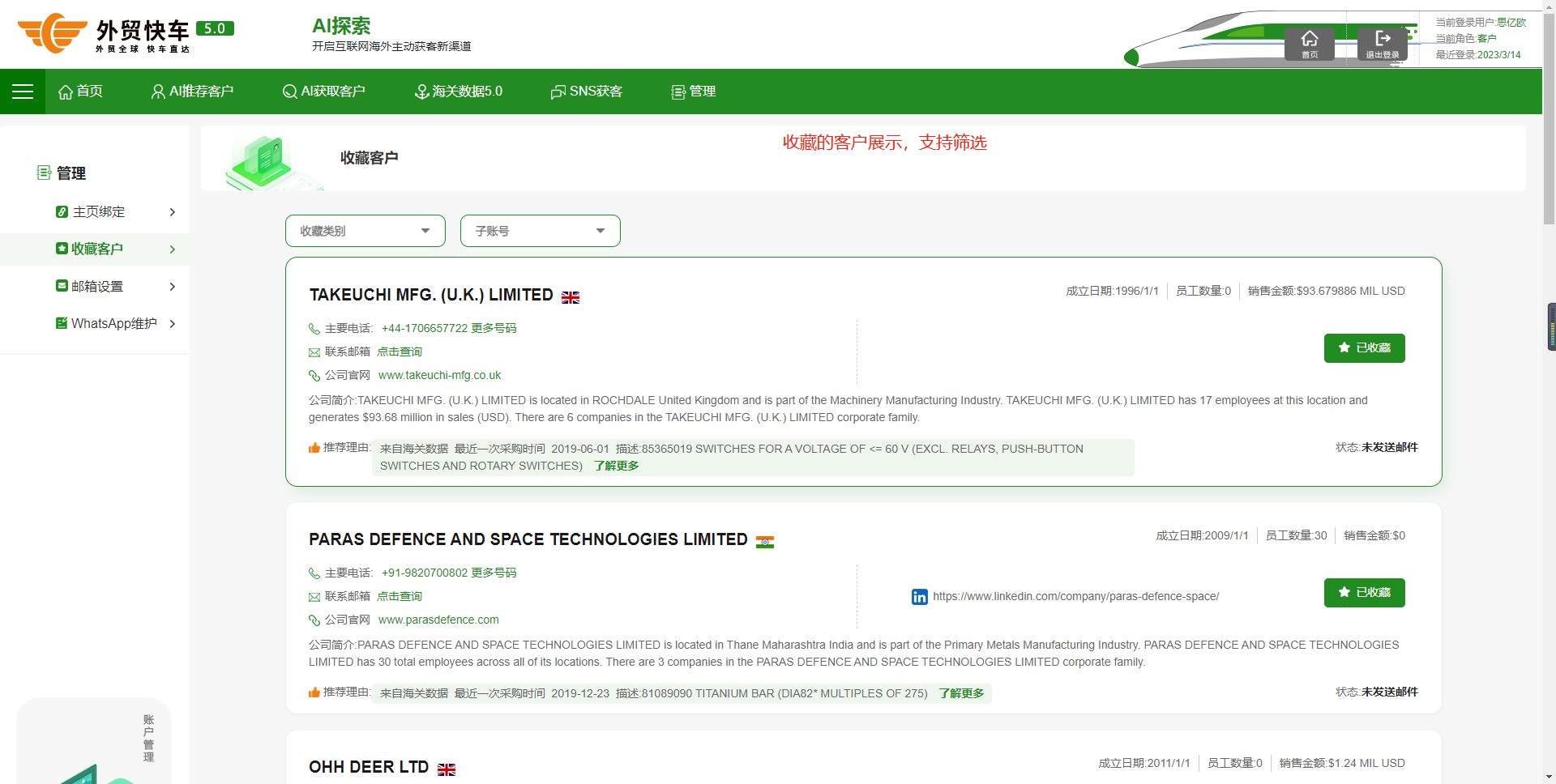Image resolution: width=1556 pixels, height=784 pixels.
Task: Click 状态:未发送邮件 in PARAS card
Action: 1377,692
